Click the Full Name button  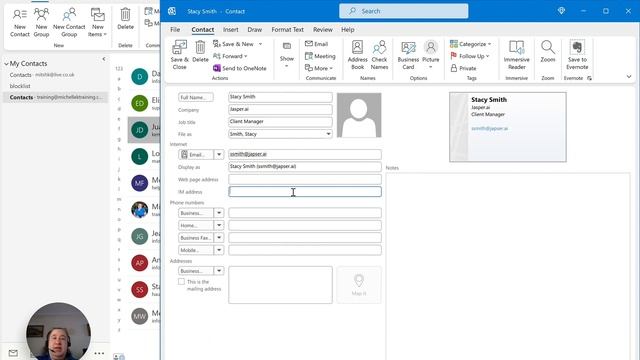point(196,98)
